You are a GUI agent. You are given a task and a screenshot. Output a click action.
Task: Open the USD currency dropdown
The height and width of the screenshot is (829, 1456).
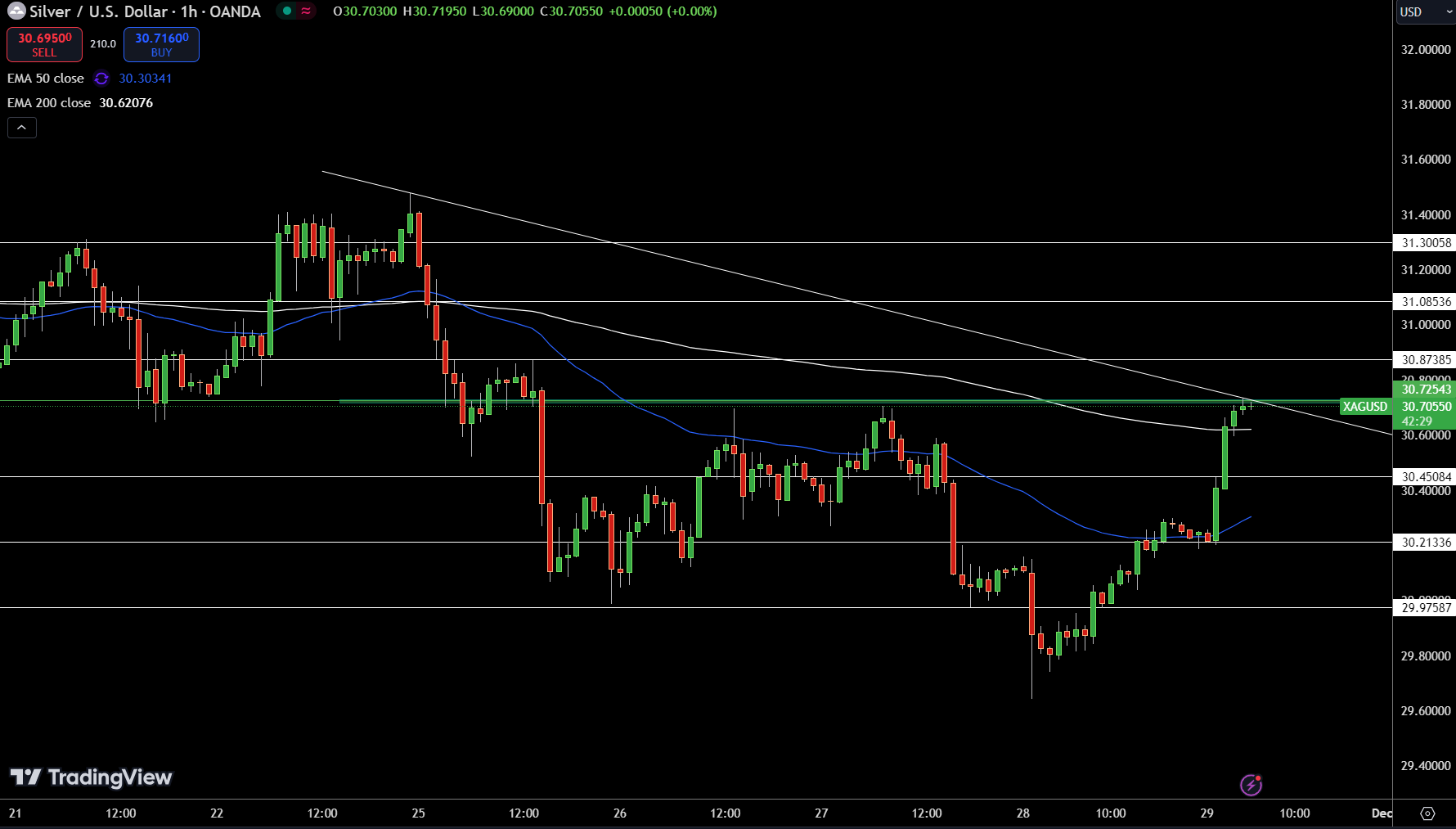[x=1424, y=11]
